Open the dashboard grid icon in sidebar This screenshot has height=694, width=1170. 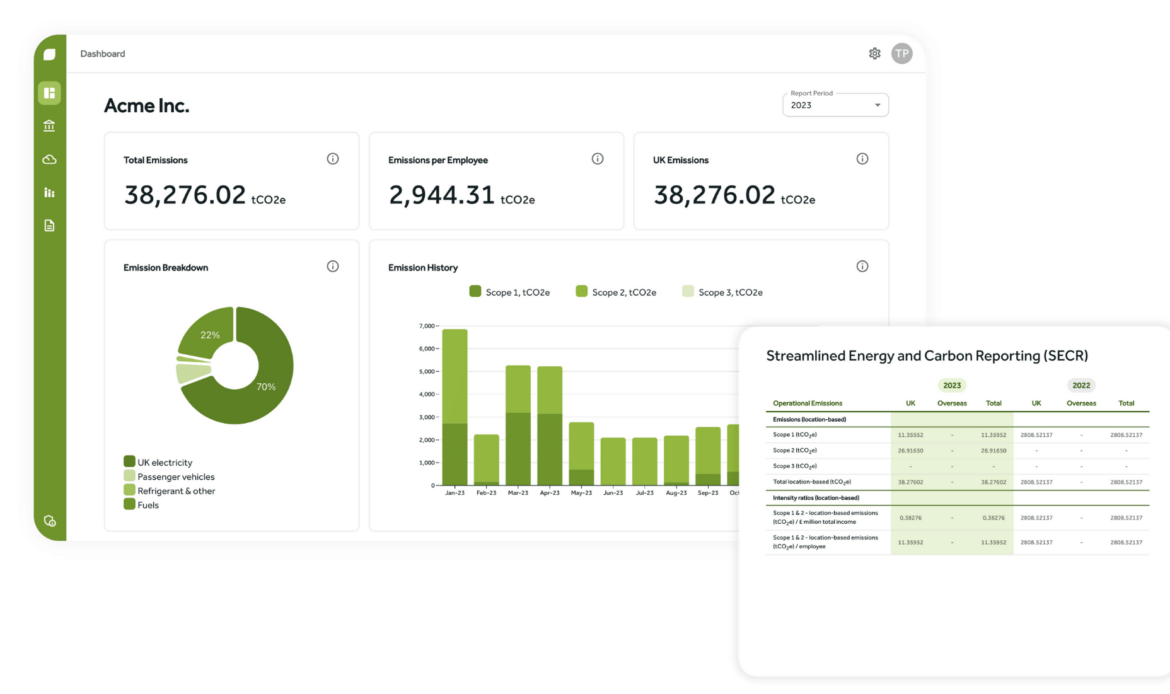pyautogui.click(x=49, y=93)
